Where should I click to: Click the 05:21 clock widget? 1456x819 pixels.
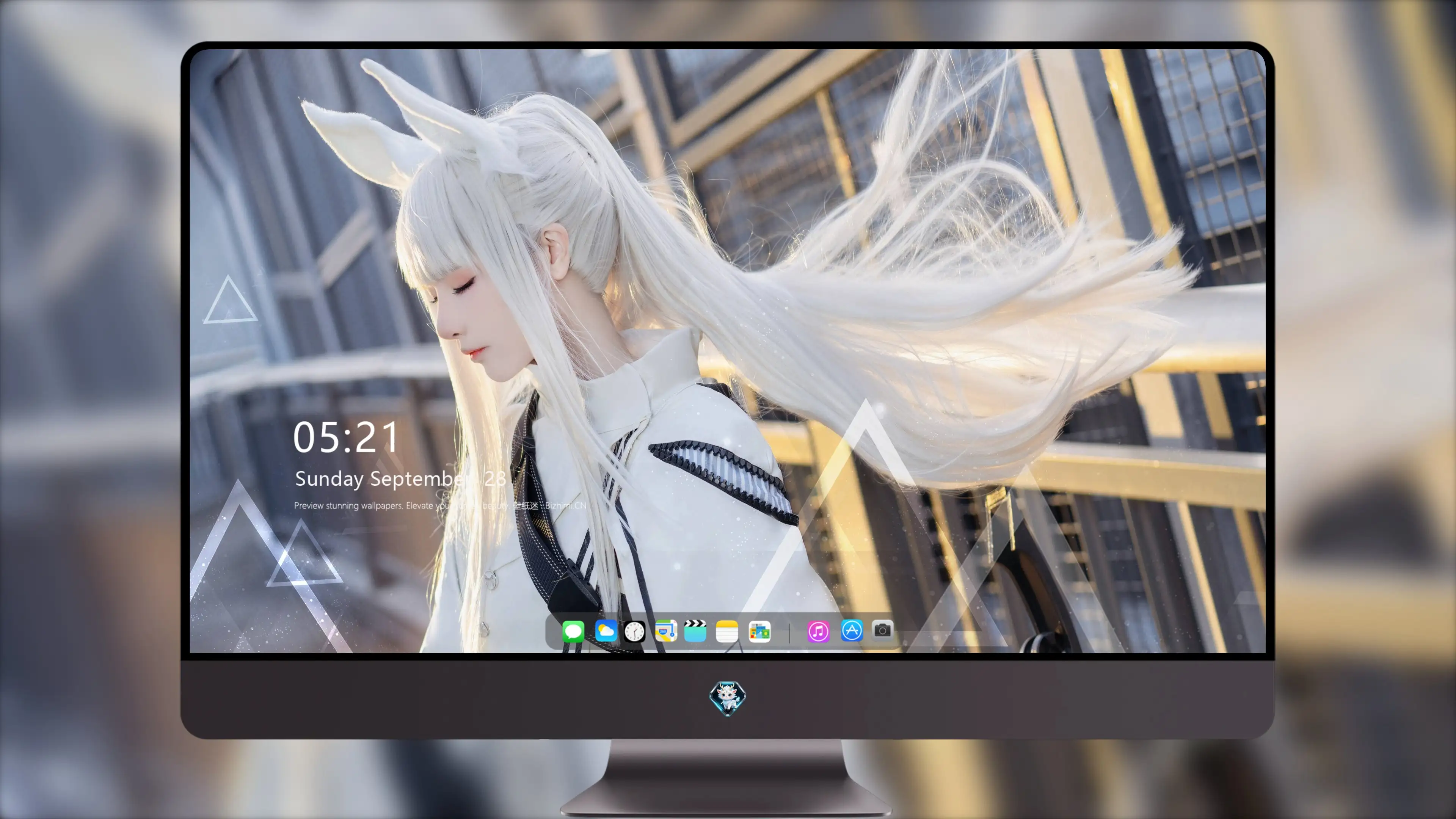coord(346,438)
